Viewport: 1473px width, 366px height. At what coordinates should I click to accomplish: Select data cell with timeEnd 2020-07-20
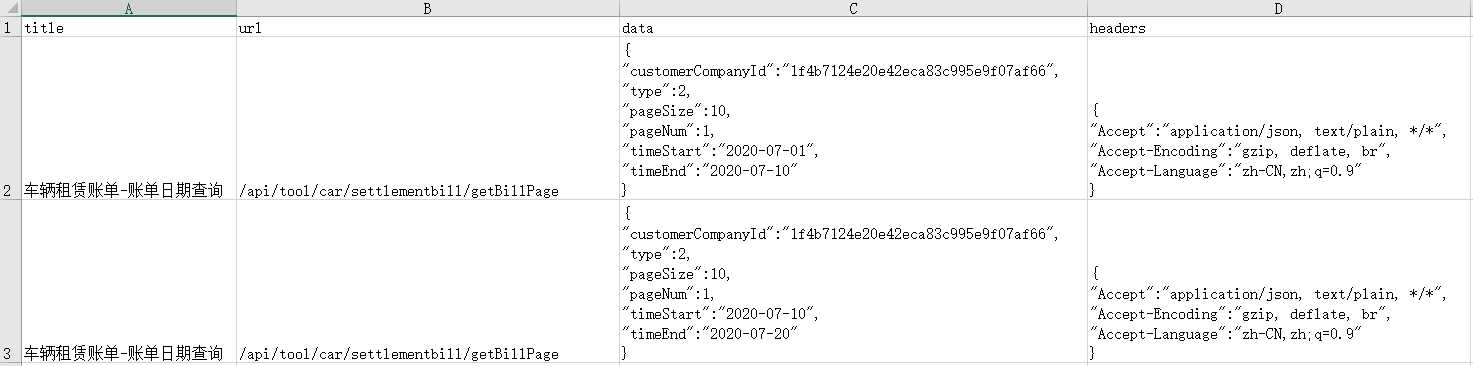853,281
